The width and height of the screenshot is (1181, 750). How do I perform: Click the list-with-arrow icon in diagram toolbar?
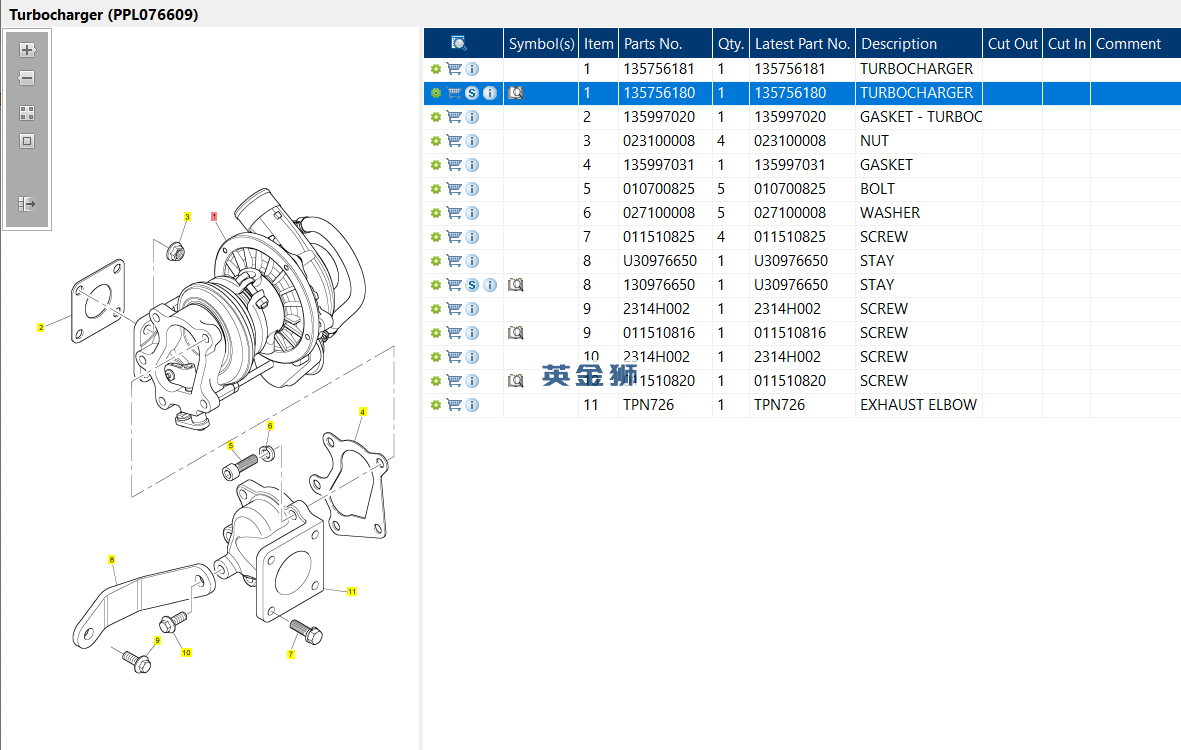27,204
